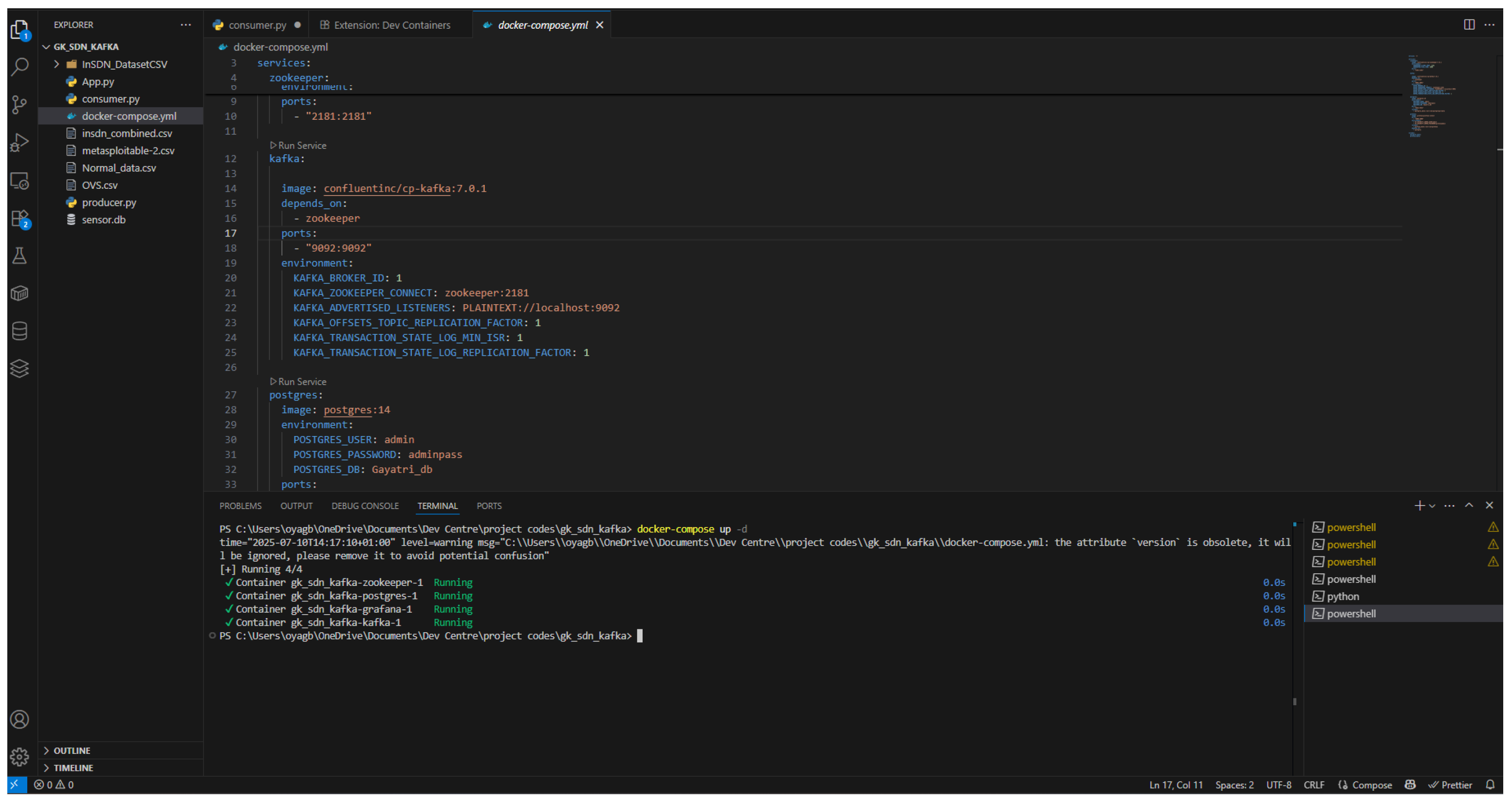
Task: Split the editor to the right
Action: pyautogui.click(x=1469, y=25)
